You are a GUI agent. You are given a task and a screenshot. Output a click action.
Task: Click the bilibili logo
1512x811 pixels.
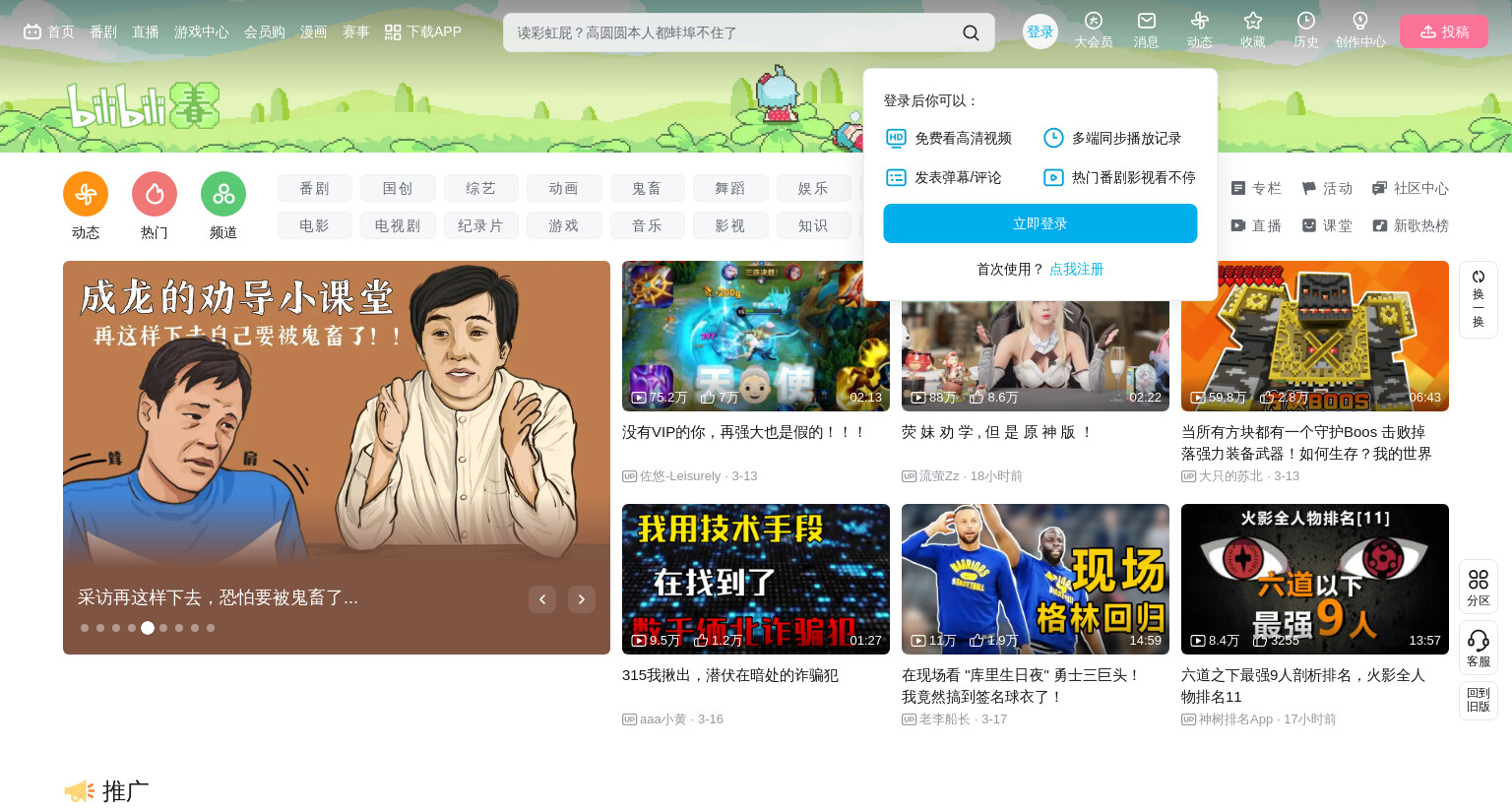pyautogui.click(x=143, y=105)
